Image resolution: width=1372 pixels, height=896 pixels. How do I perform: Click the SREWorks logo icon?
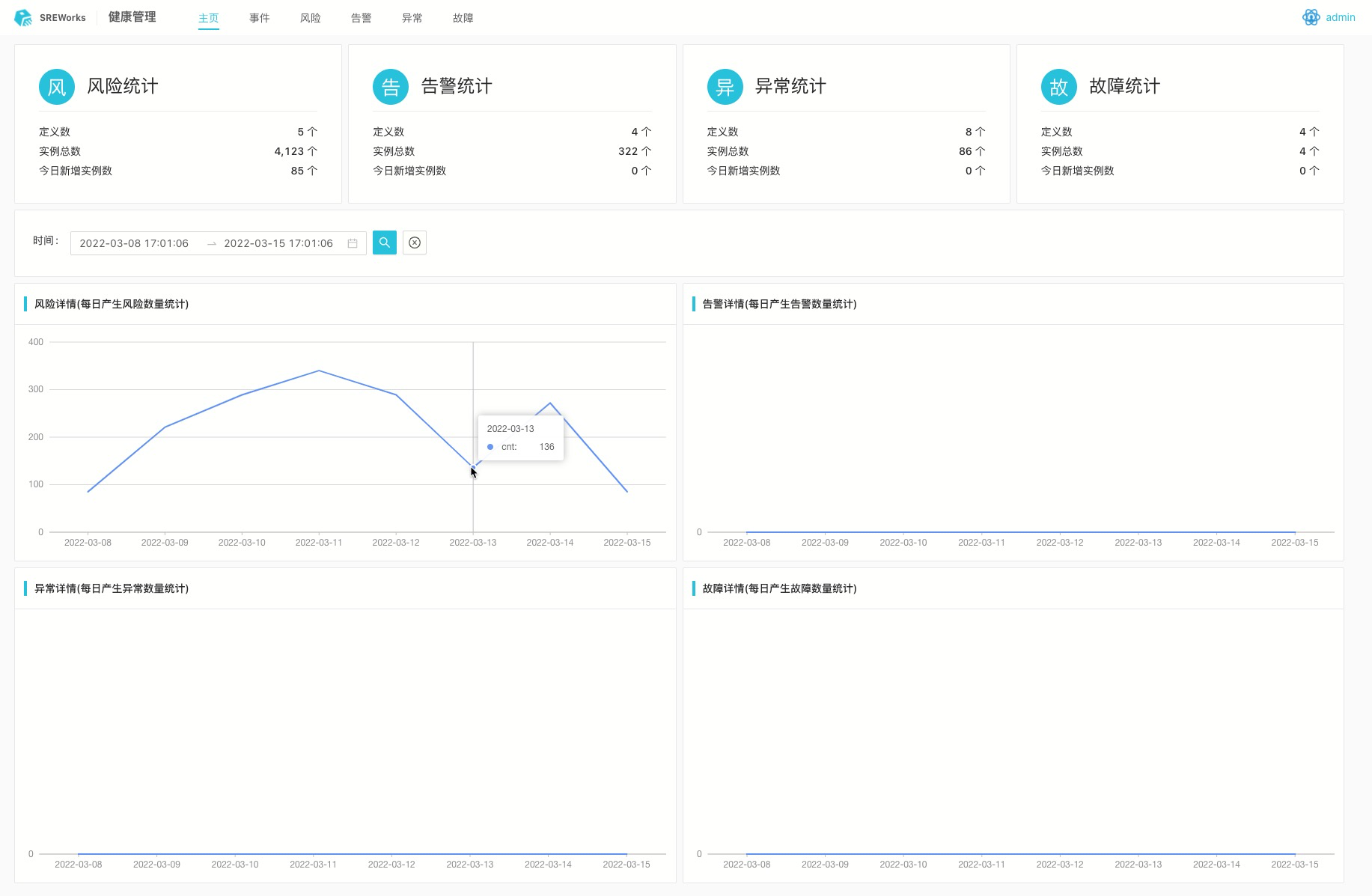(x=23, y=17)
